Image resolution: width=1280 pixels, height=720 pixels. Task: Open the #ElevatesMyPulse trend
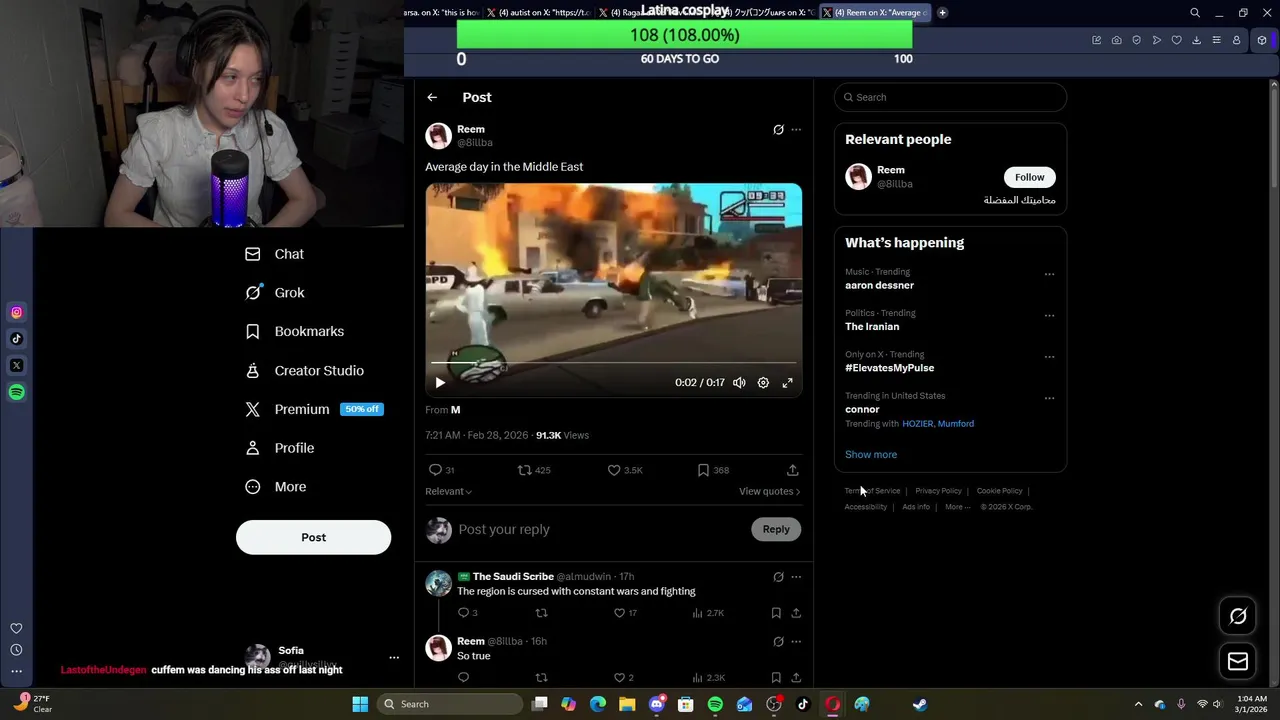(x=889, y=368)
